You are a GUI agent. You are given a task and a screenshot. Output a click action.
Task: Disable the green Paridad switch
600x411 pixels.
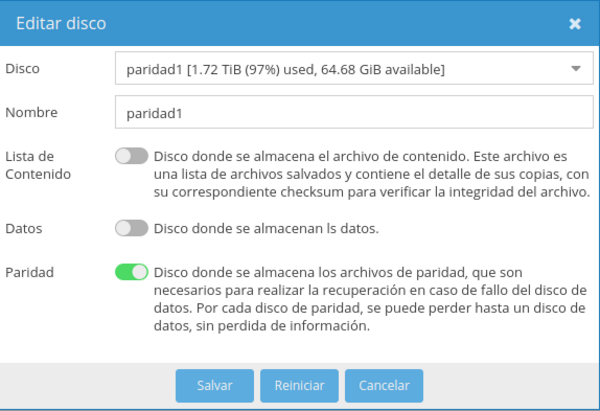131,272
